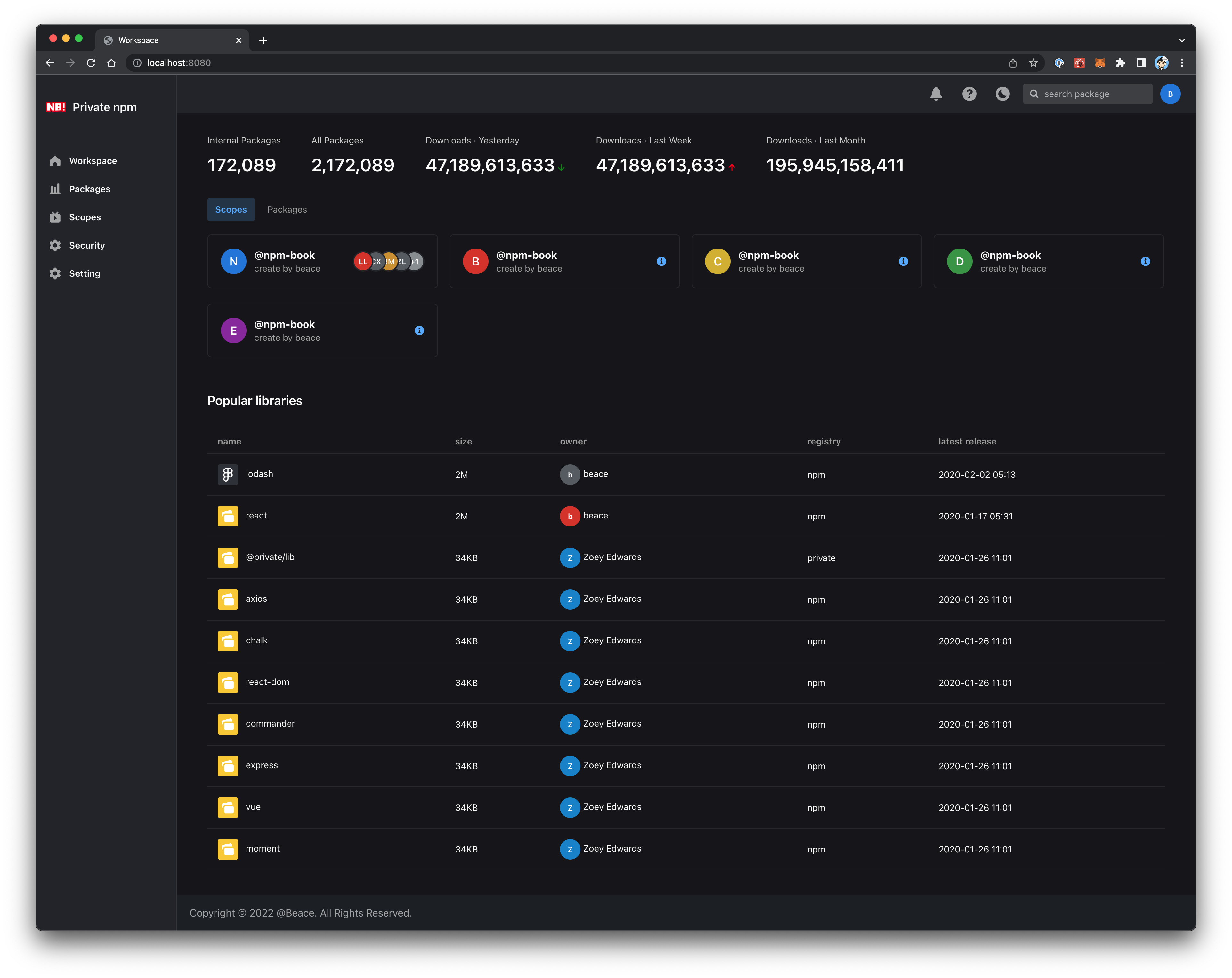Select the Scopes tab
The width and height of the screenshot is (1232, 978).
coord(231,210)
